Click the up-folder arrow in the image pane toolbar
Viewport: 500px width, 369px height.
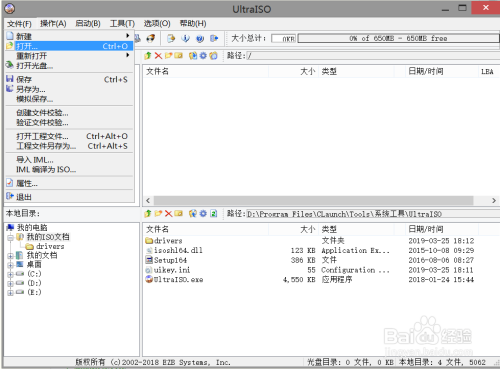pyautogui.click(x=148, y=55)
